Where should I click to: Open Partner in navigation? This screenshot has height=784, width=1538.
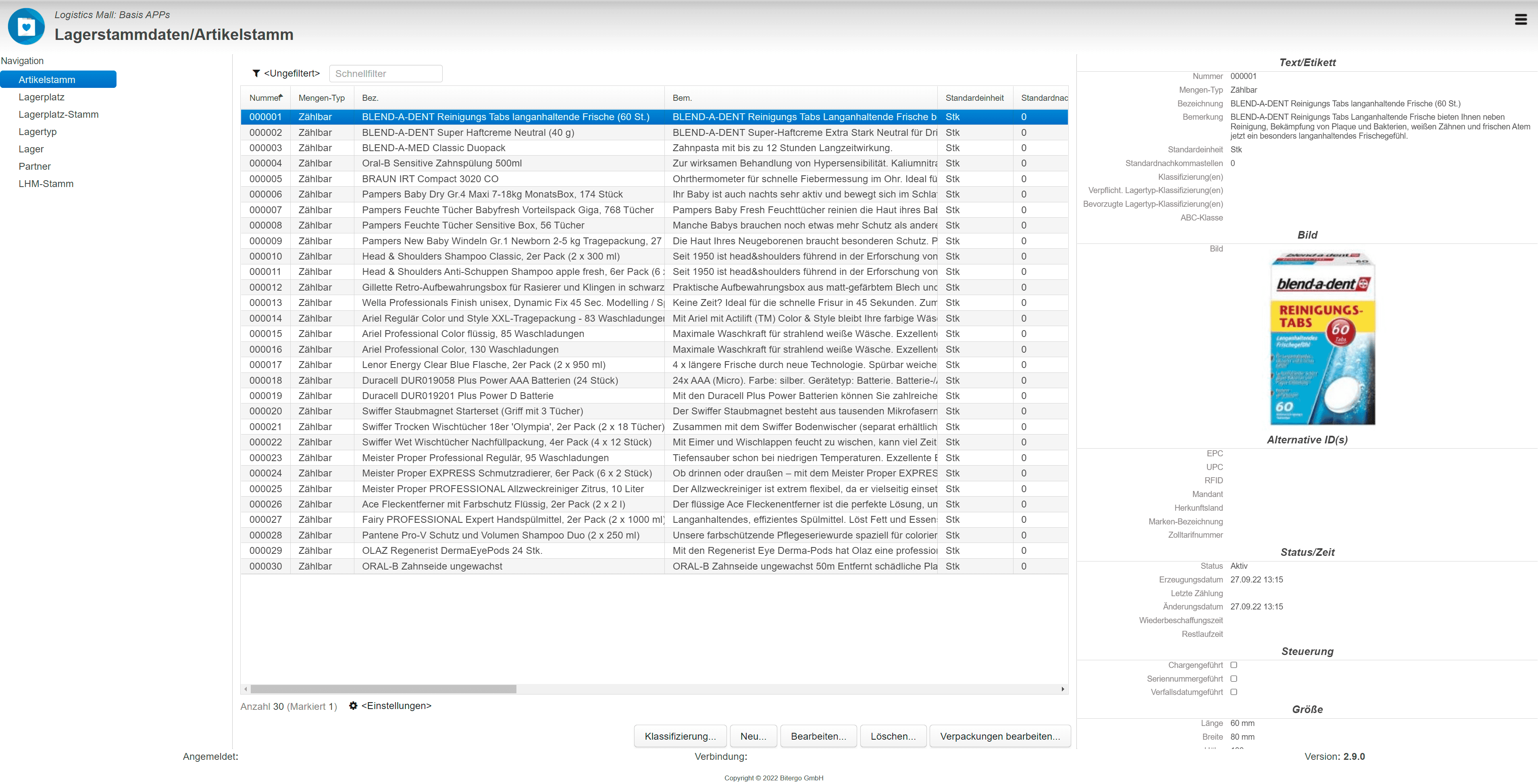(x=35, y=166)
